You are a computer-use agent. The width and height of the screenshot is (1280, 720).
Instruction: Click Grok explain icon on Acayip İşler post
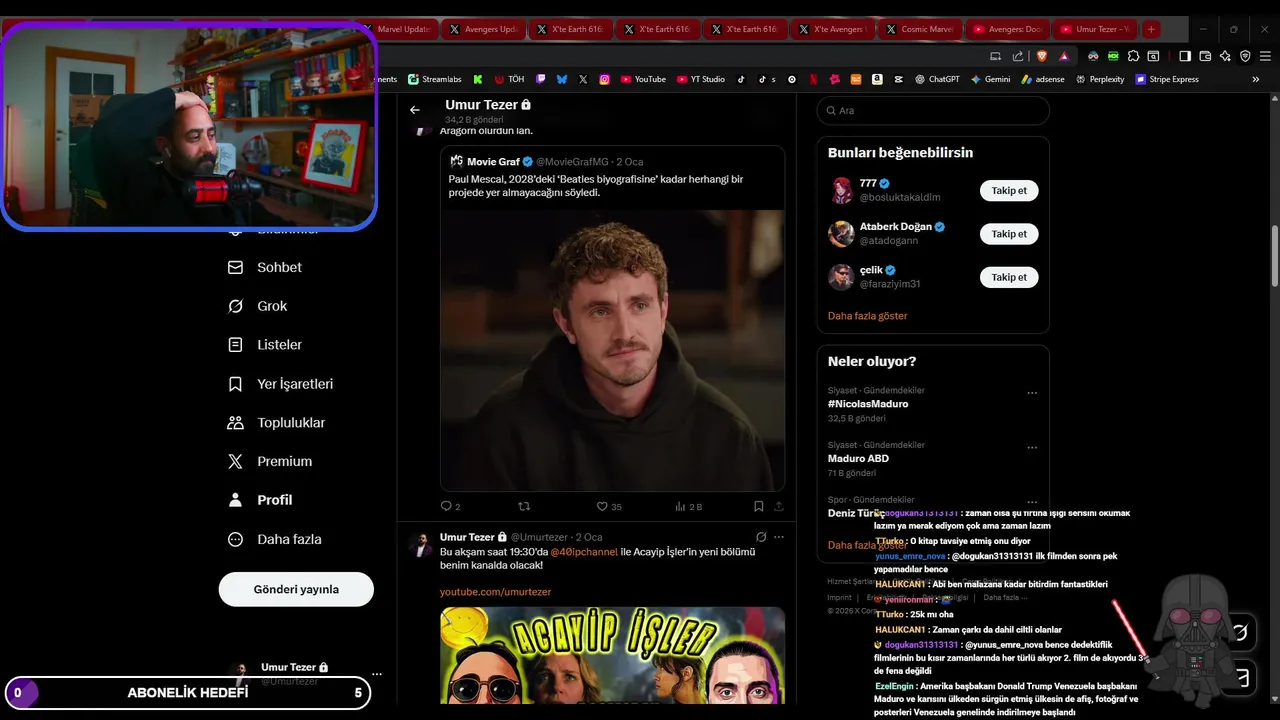point(761,537)
